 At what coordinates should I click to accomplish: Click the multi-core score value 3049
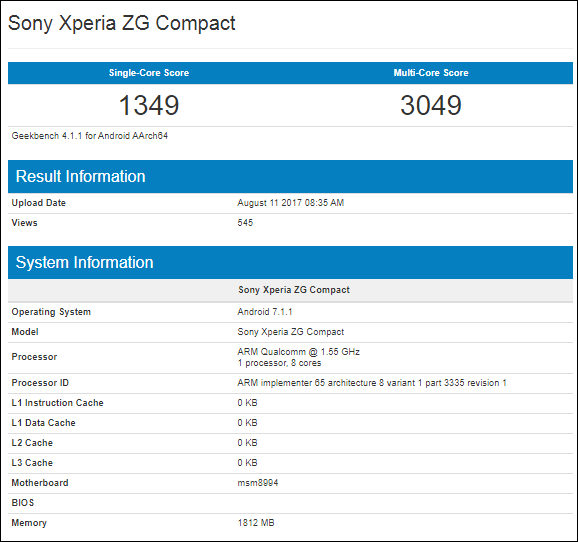coord(431,105)
